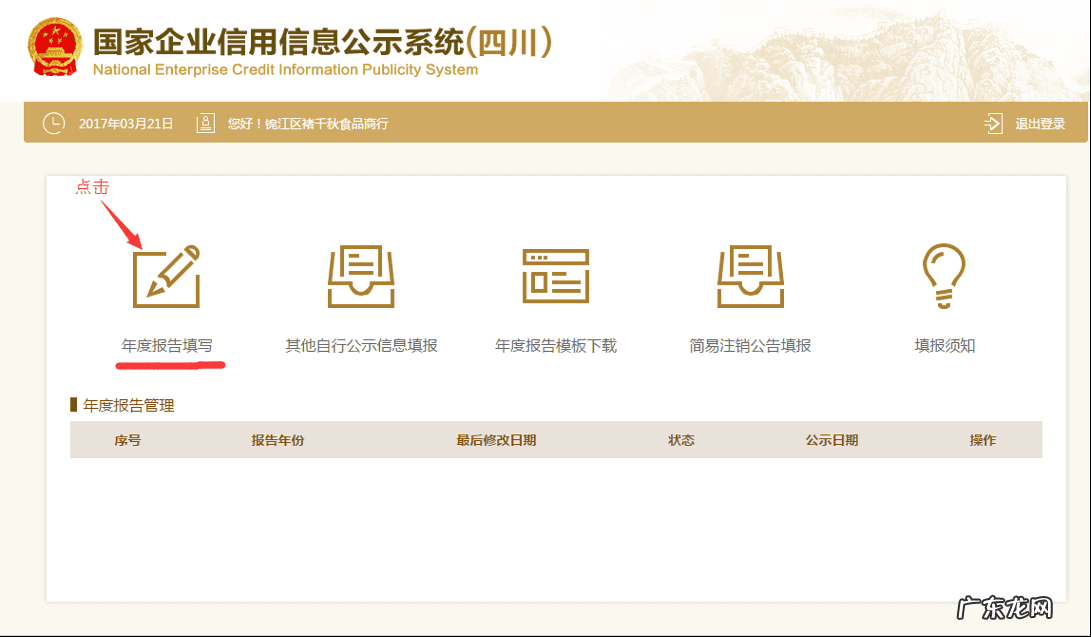The image size is (1091, 637).
Task: Click the pencil icon for annual report filling
Action: 166,275
